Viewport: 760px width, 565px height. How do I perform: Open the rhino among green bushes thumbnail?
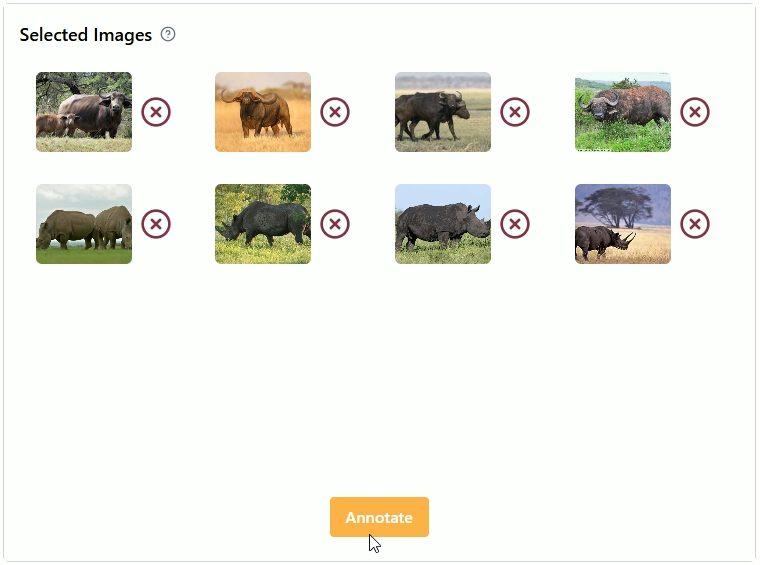(263, 224)
